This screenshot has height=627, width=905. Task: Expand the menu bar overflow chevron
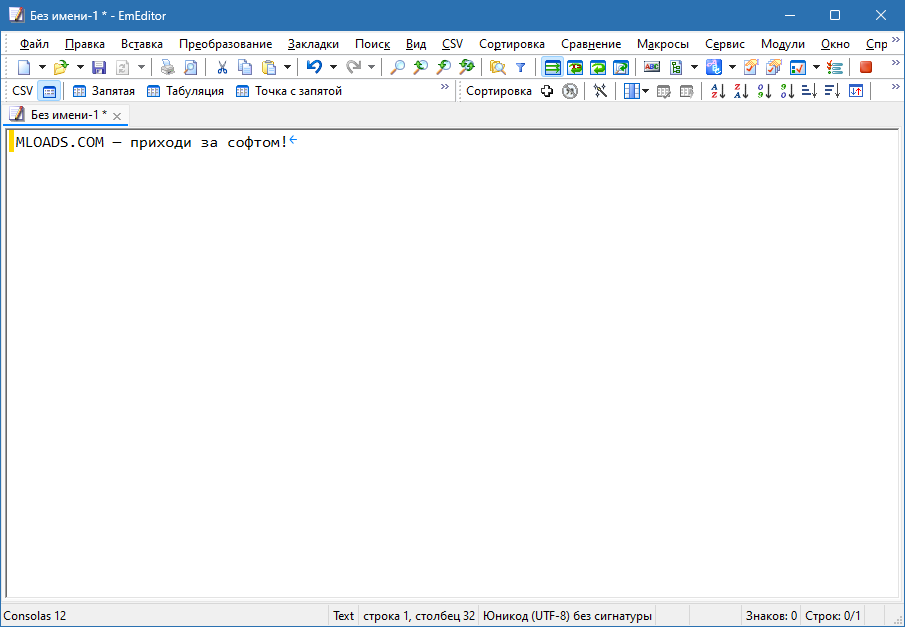click(896, 40)
